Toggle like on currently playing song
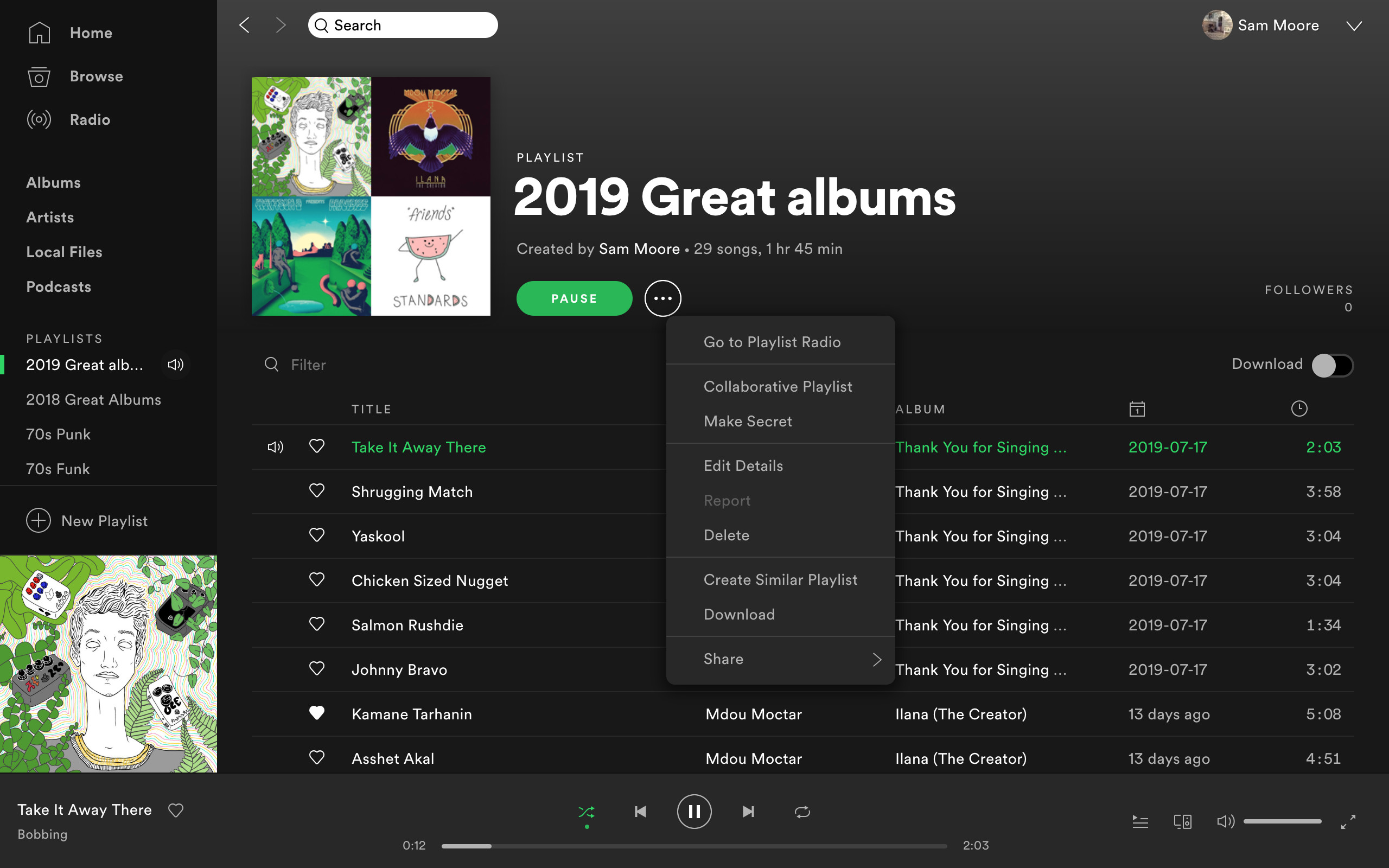Image resolution: width=1389 pixels, height=868 pixels. tap(175, 810)
